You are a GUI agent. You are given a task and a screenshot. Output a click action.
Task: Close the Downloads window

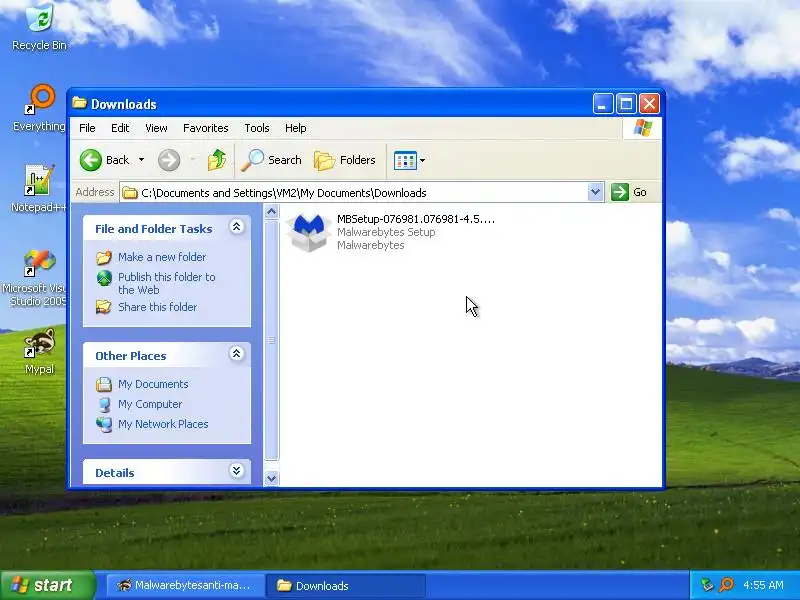click(649, 104)
